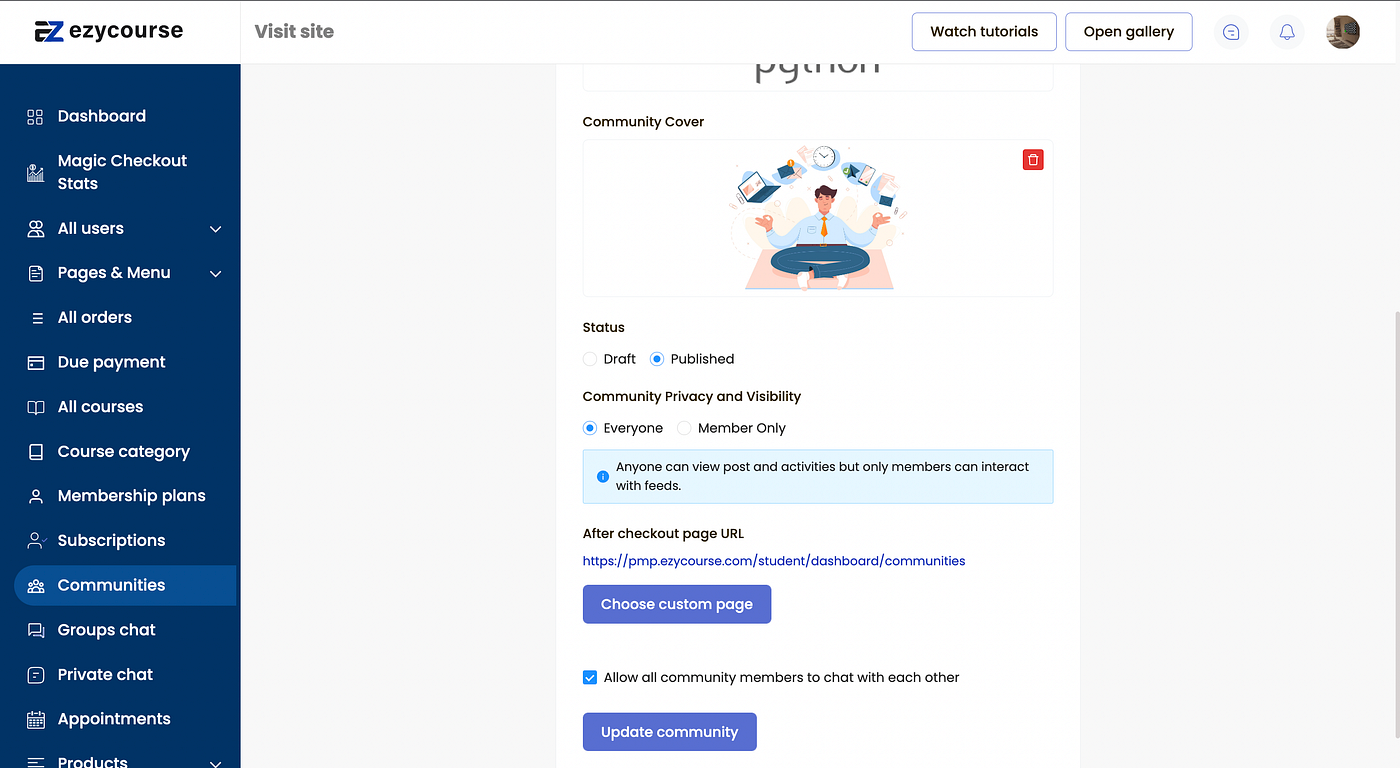This screenshot has height=768, width=1400.
Task: Click the info icon in privacy notice
Action: 602,477
